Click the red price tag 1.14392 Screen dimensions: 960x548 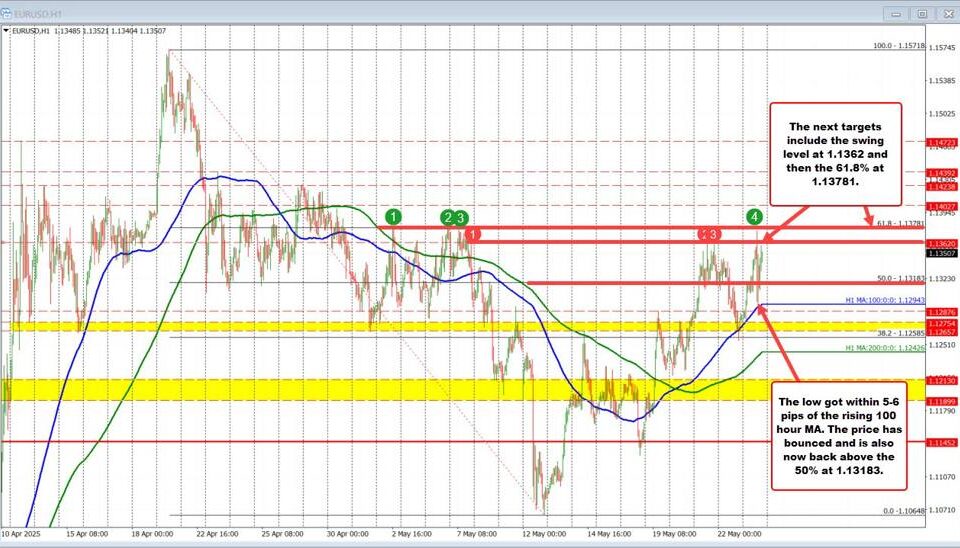942,173
